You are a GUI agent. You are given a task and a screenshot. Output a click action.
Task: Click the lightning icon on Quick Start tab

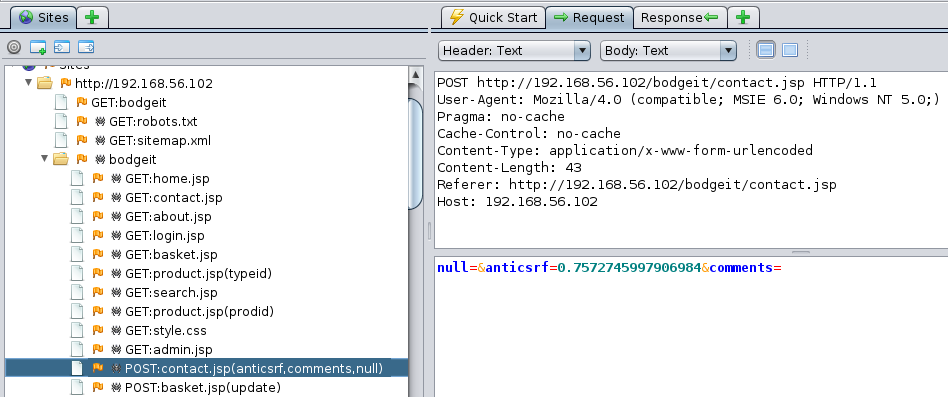coord(457,17)
